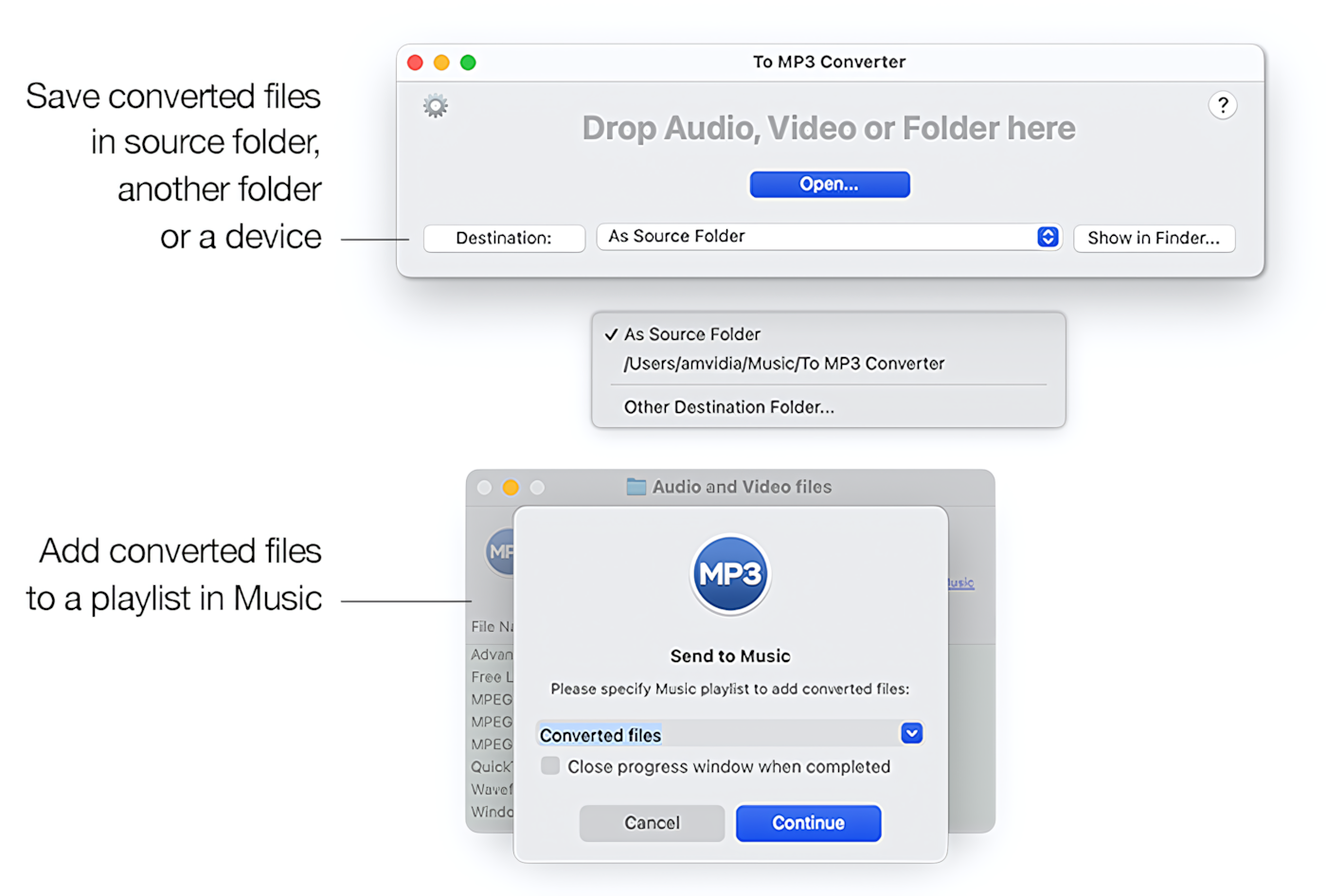Image resolution: width=1326 pixels, height=896 pixels.
Task: Choose Other Destination Folder from the menu
Action: pos(728,406)
